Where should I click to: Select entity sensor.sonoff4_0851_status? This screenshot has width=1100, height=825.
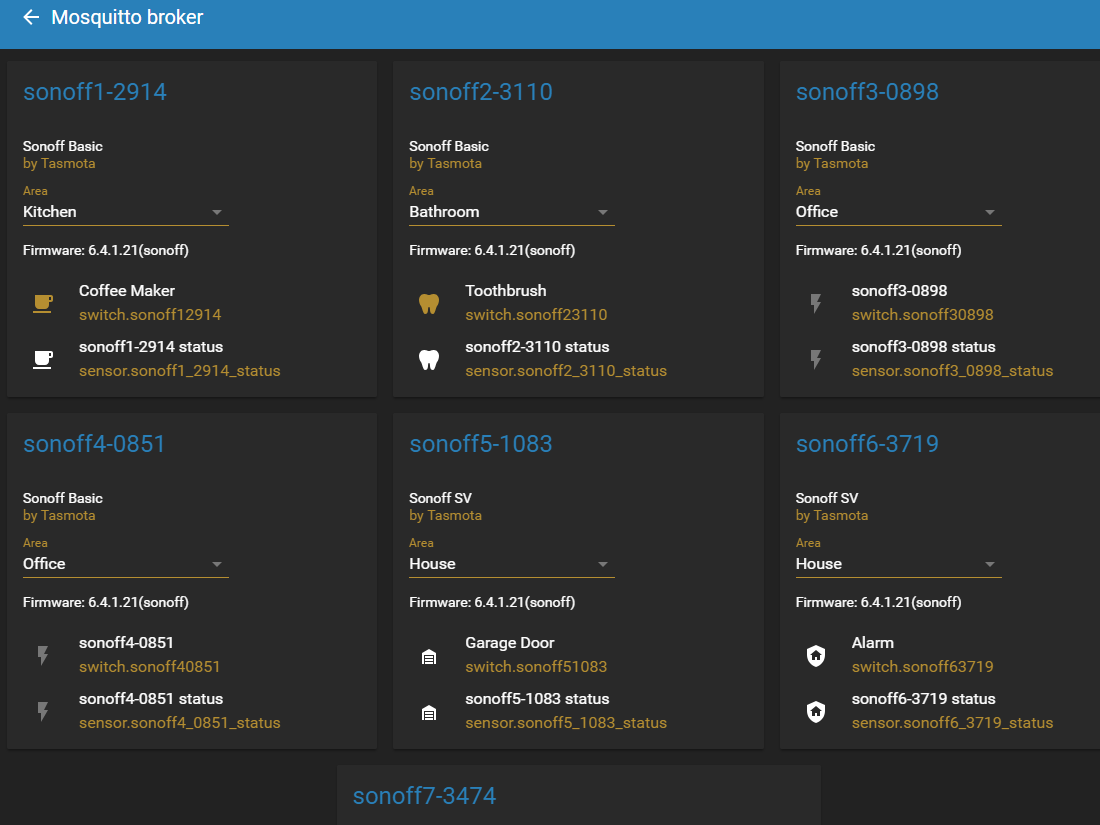point(180,723)
